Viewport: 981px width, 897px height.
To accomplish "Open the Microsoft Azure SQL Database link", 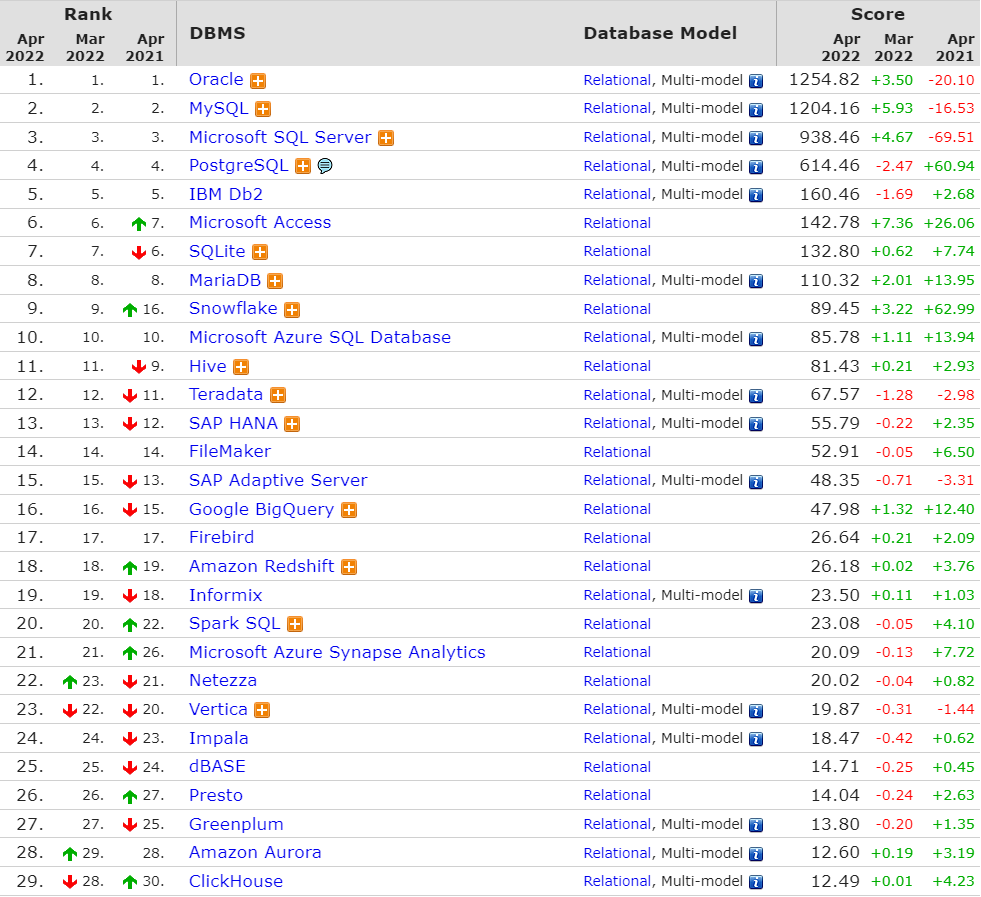I will pos(320,337).
